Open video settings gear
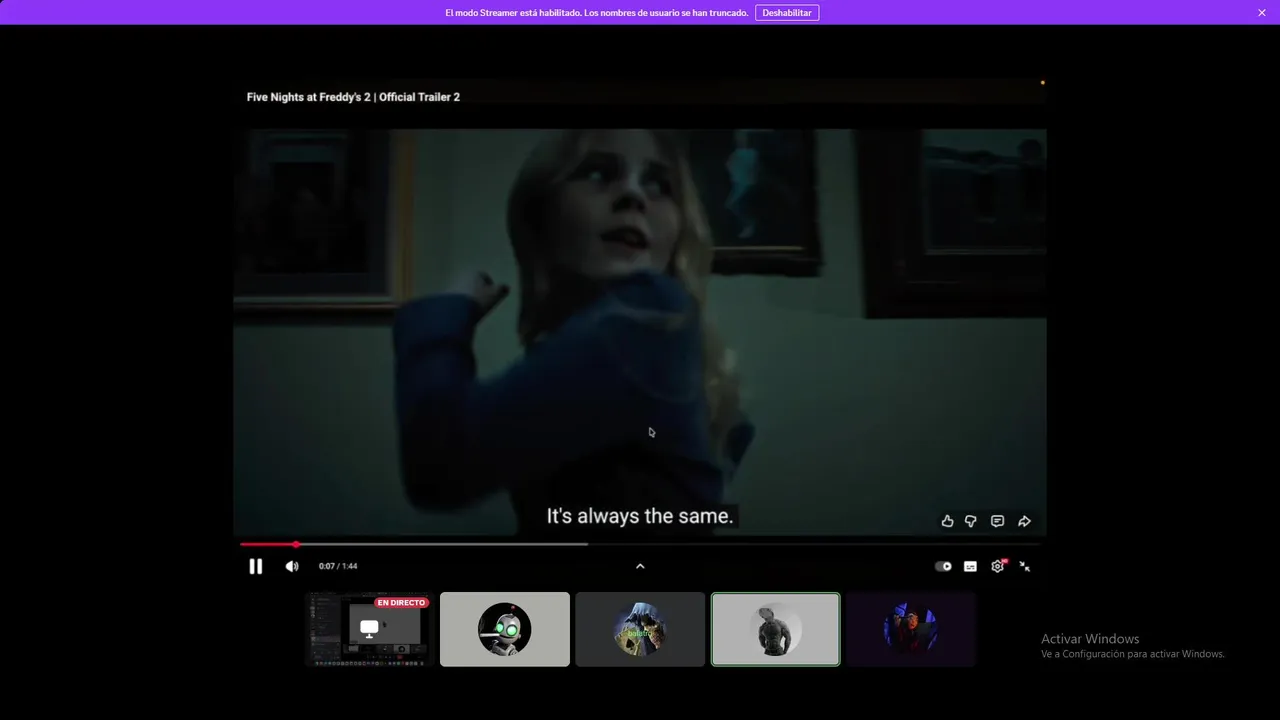 tap(998, 566)
